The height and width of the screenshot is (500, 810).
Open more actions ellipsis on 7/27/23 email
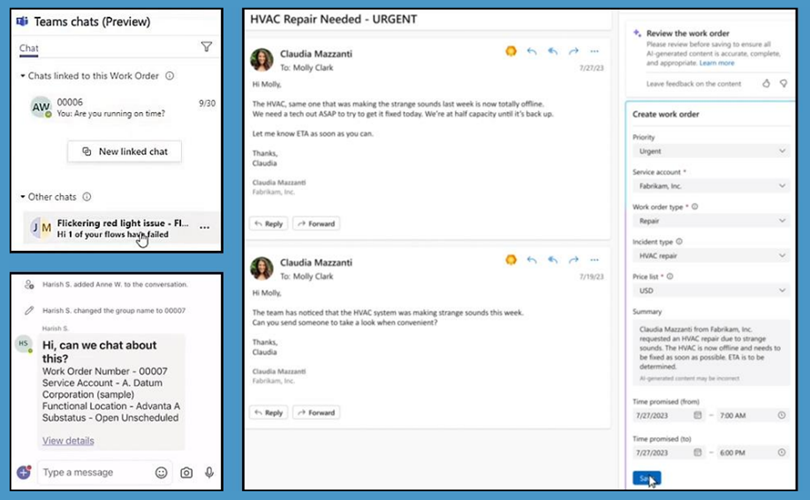(595, 51)
